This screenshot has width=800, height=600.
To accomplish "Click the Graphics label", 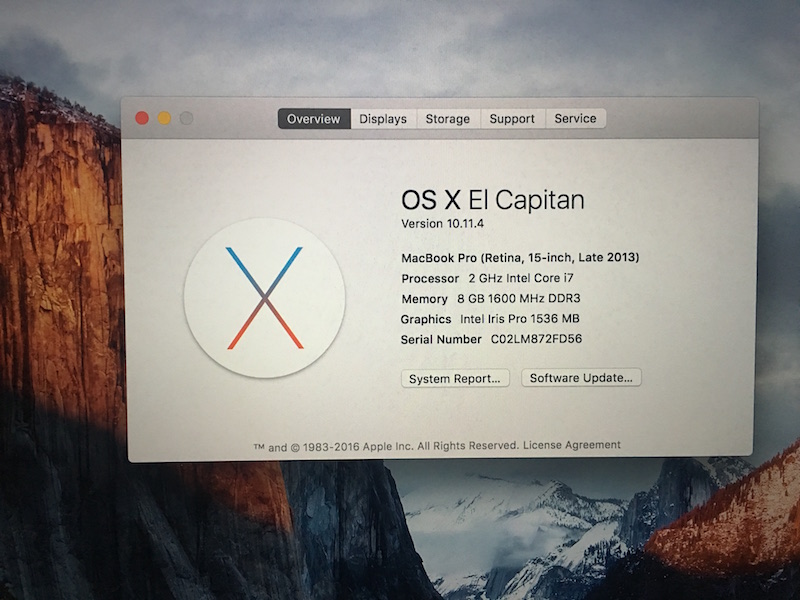I will pyautogui.click(x=426, y=319).
